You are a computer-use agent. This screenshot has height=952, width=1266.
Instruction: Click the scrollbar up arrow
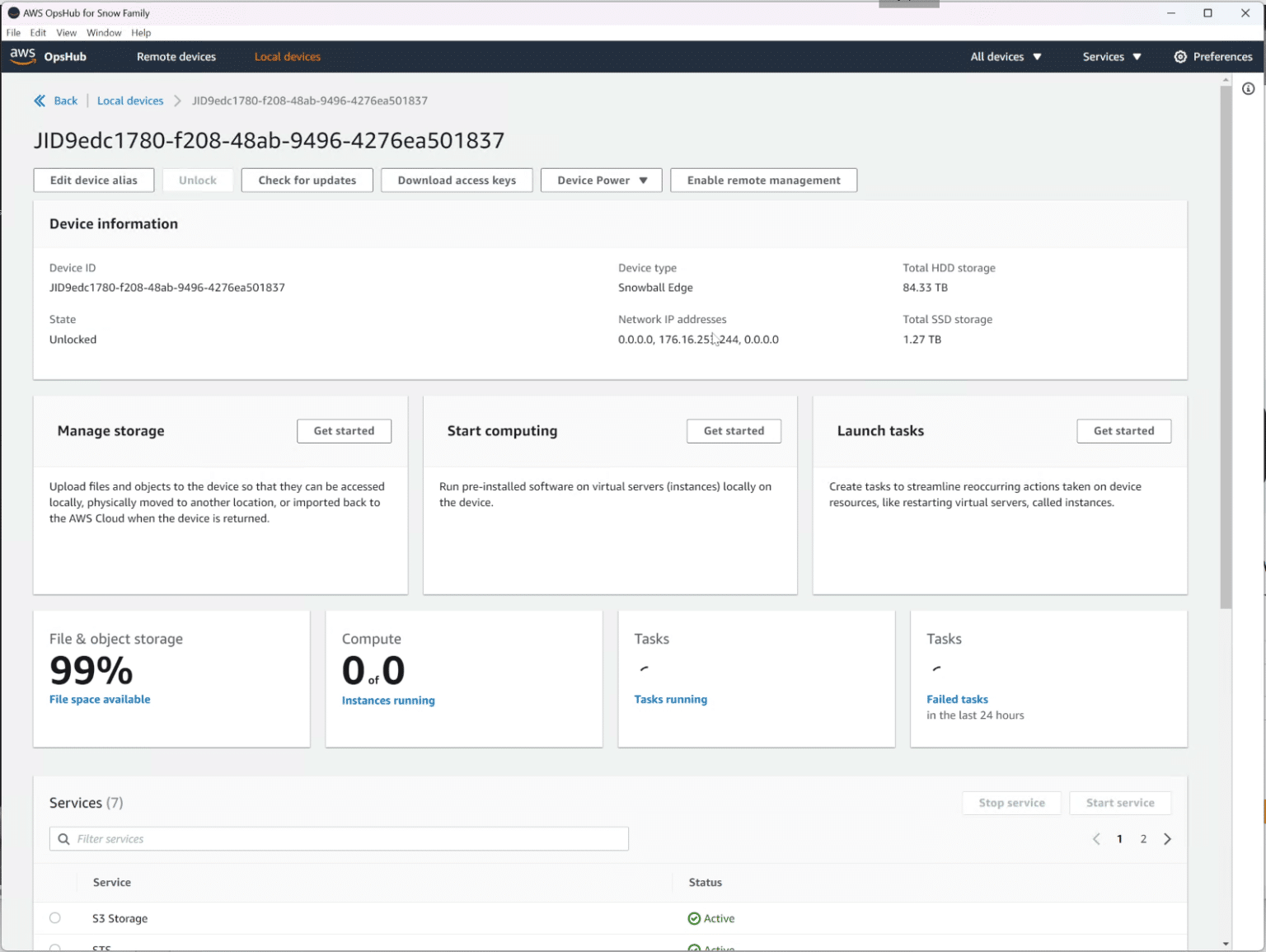pos(1226,79)
